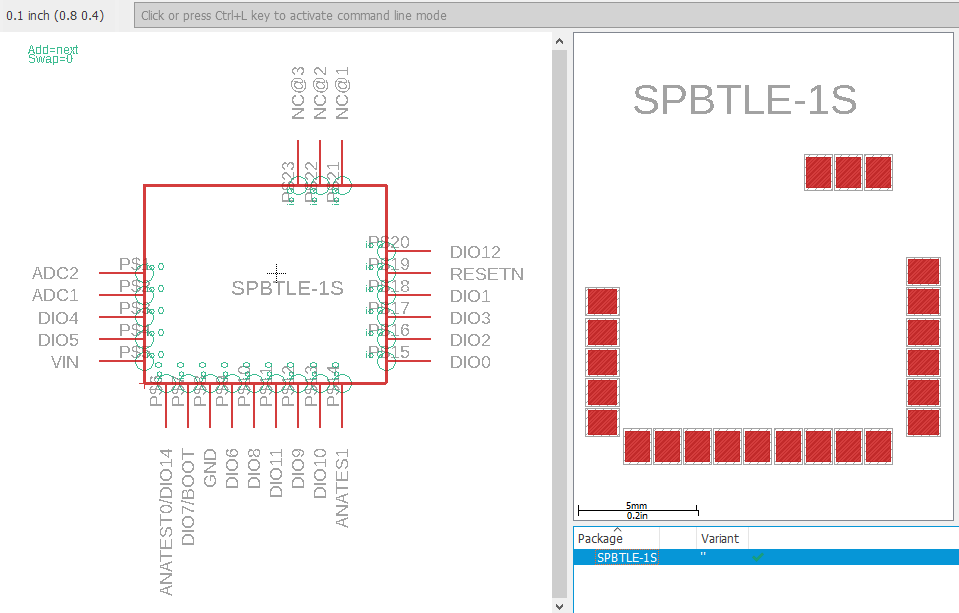Select the SPBTLE-1S row in the package list
This screenshot has width=959, height=613.
pos(766,557)
